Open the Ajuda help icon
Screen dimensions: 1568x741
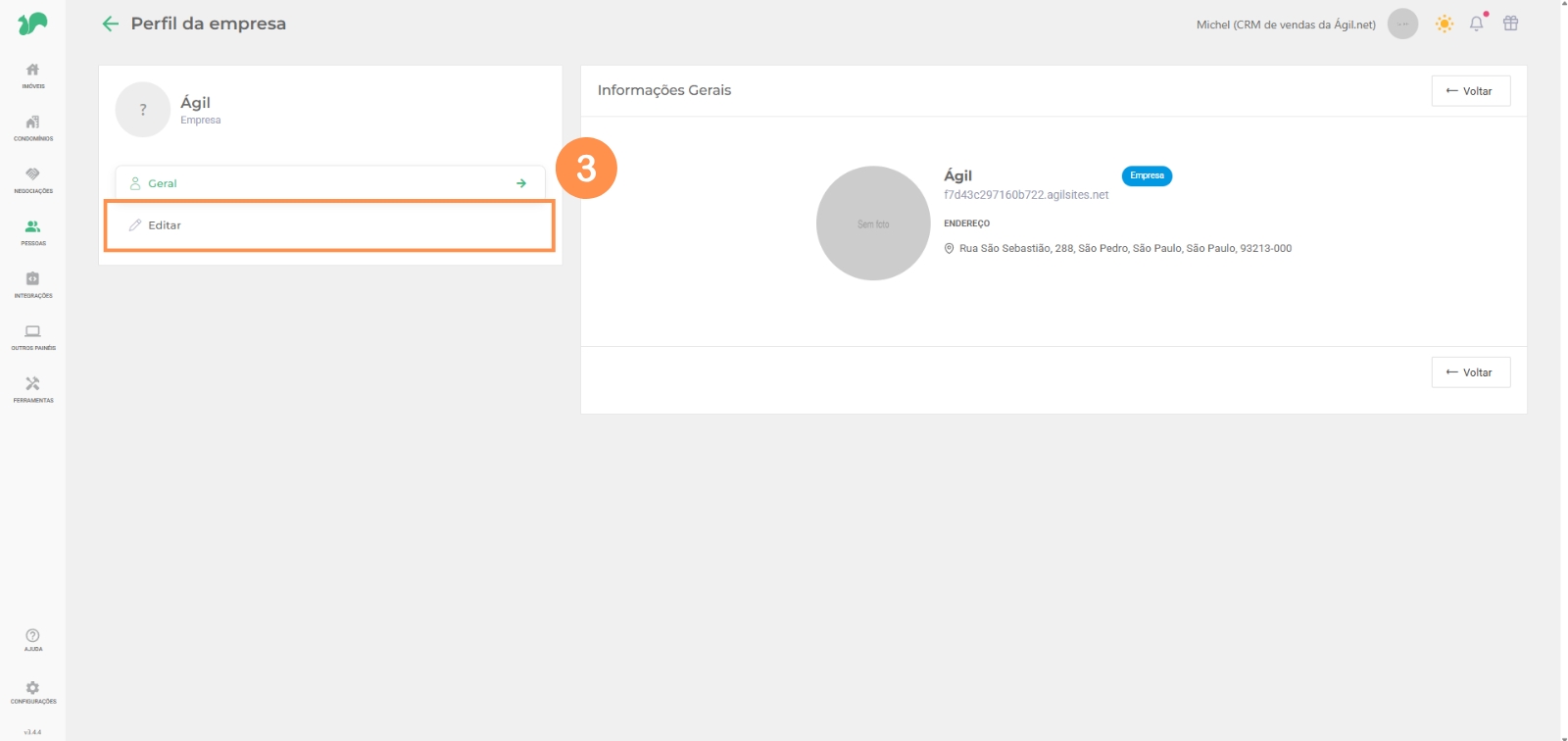(32, 637)
